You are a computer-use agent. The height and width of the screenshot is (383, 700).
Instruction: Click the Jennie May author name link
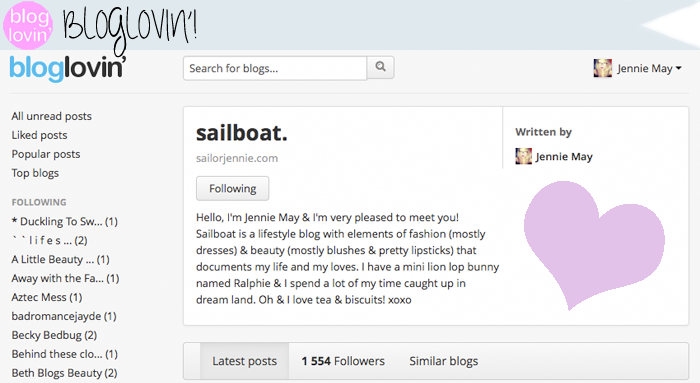(x=564, y=157)
